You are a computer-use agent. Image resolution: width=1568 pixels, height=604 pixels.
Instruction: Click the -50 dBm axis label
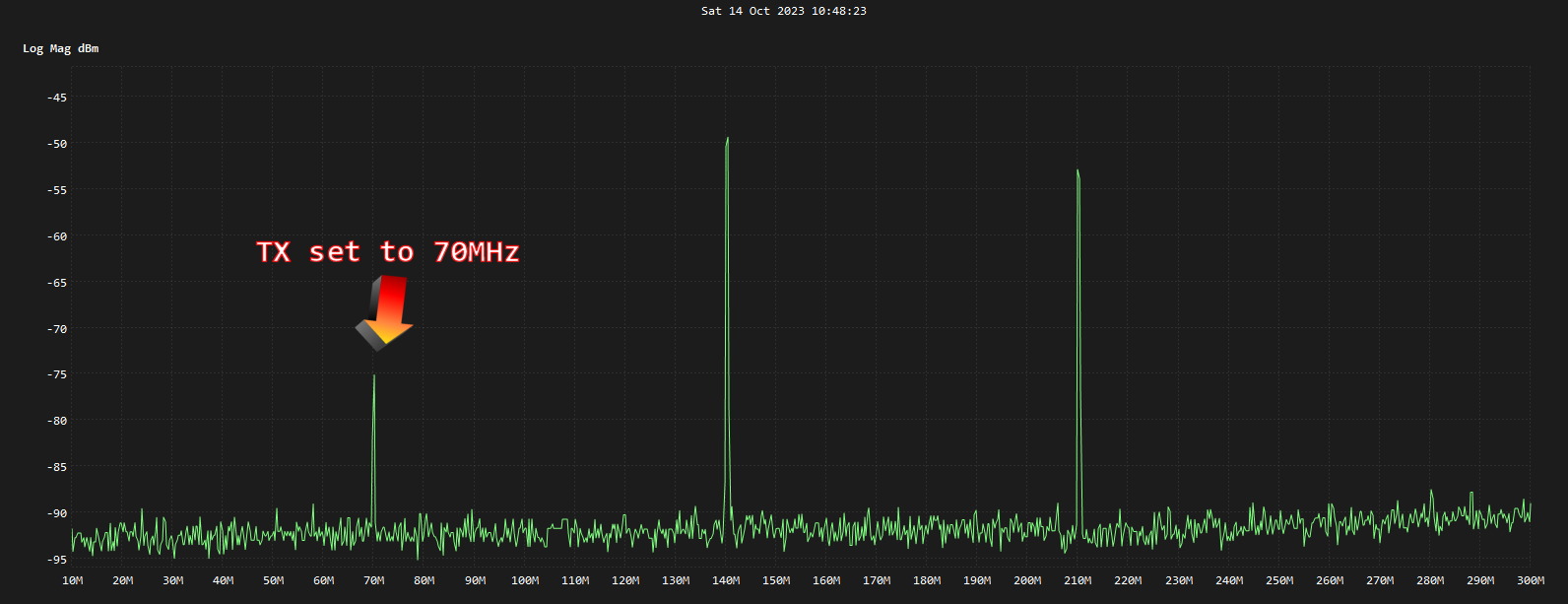[x=57, y=144]
